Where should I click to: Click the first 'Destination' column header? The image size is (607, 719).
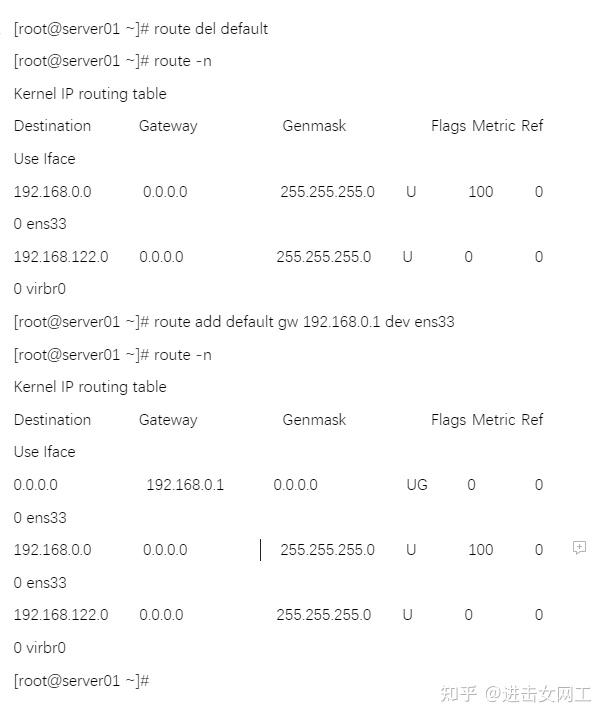click(x=52, y=126)
